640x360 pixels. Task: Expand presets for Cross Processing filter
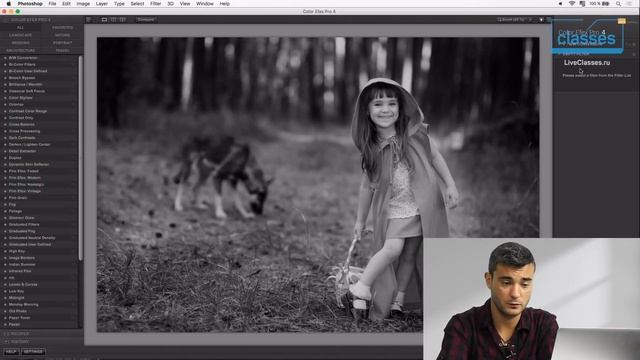pyautogui.click(x=5, y=131)
